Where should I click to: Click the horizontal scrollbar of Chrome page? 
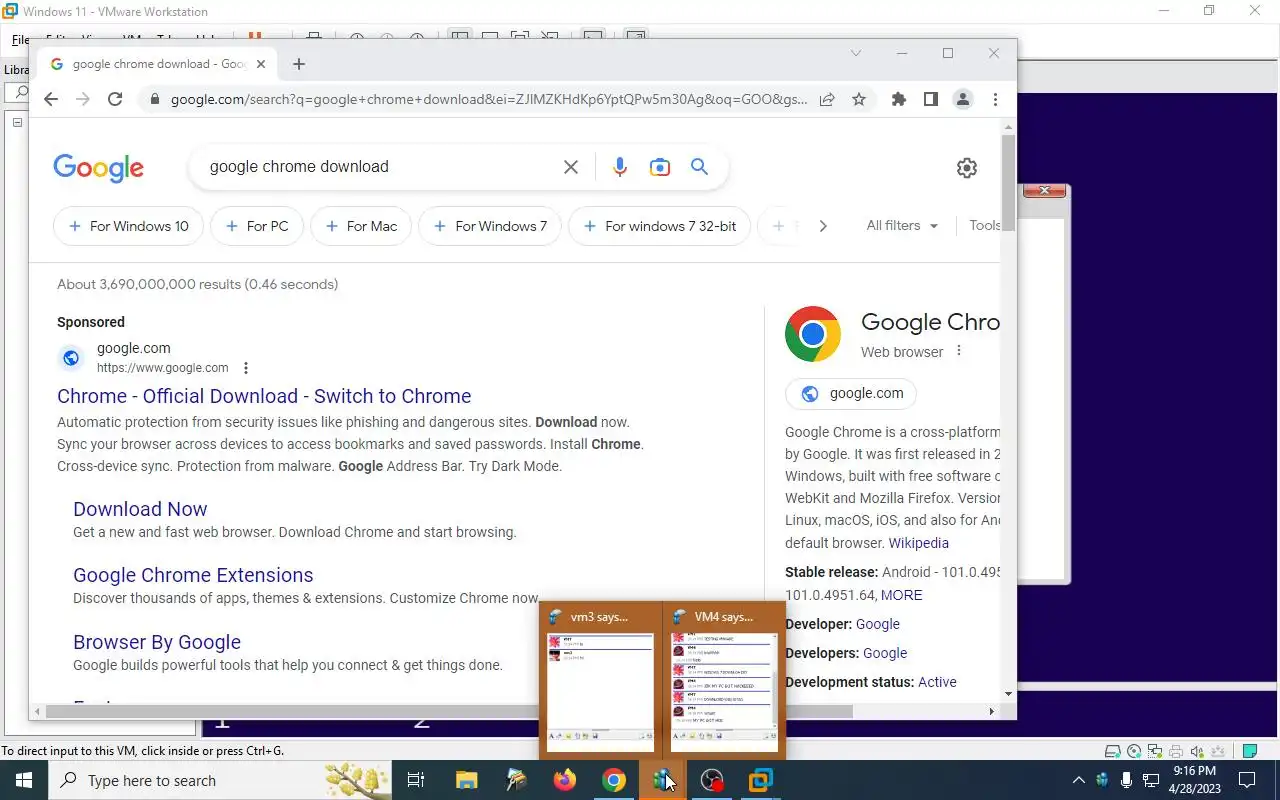(450, 711)
